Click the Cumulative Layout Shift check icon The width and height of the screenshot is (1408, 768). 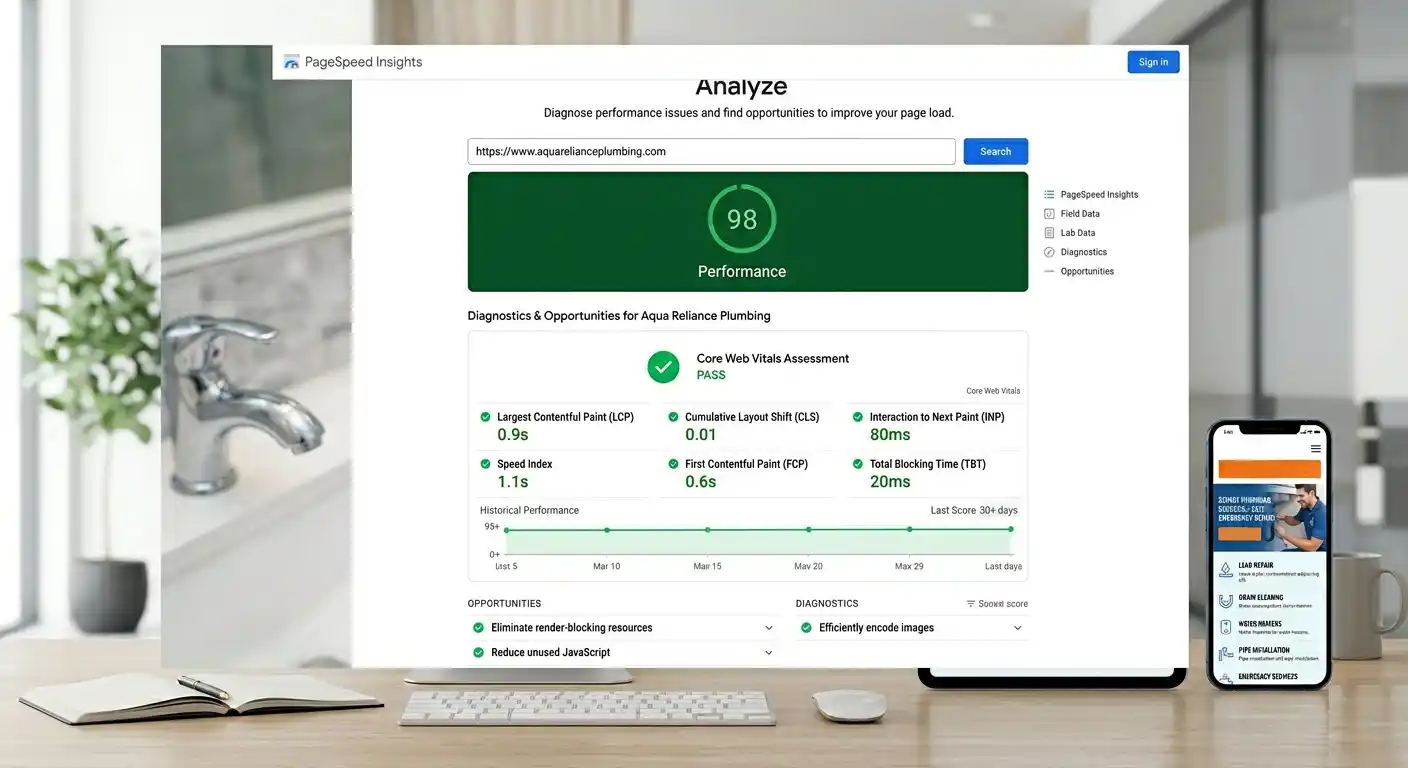673,417
